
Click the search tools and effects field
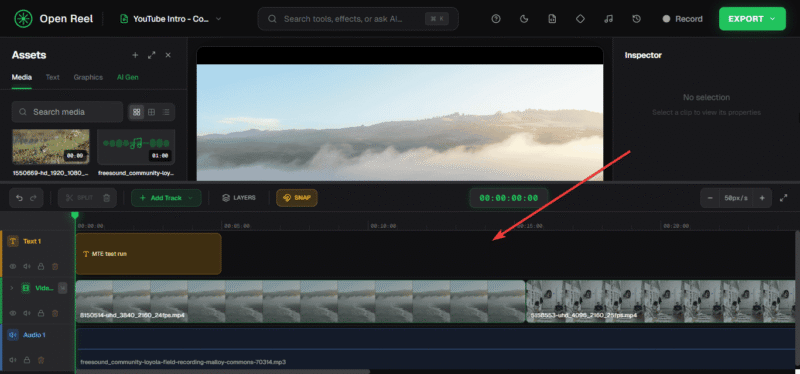358,19
